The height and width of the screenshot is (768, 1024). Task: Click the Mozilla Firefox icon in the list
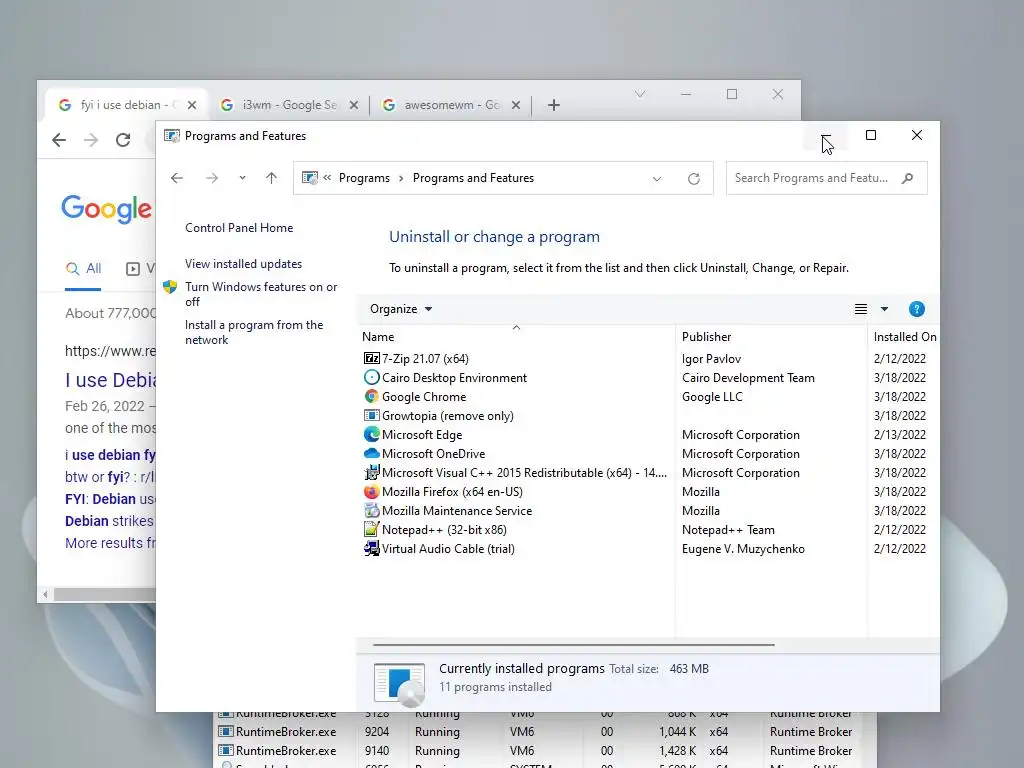372,491
